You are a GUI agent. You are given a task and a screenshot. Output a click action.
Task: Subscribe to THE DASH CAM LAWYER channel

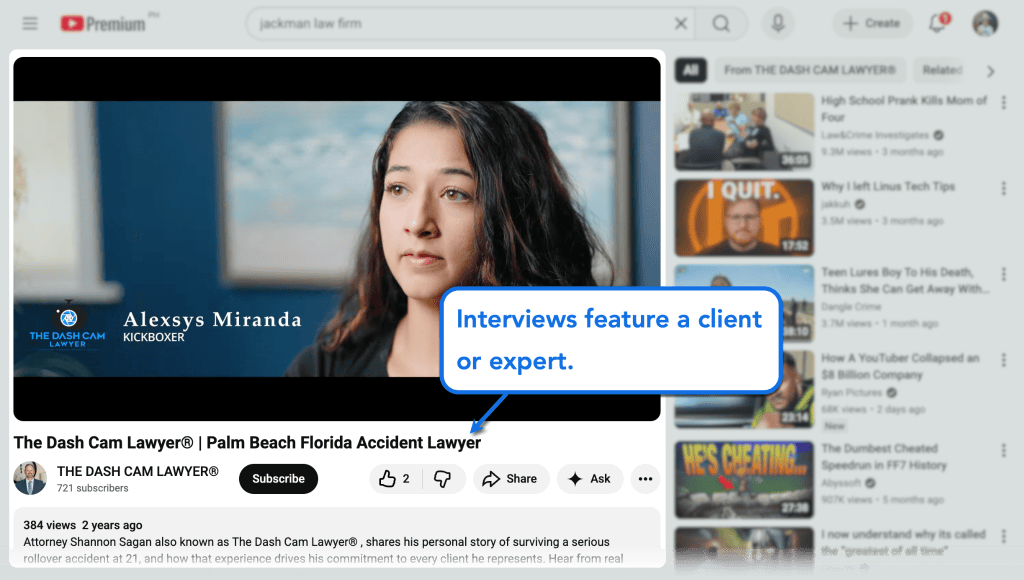278,479
